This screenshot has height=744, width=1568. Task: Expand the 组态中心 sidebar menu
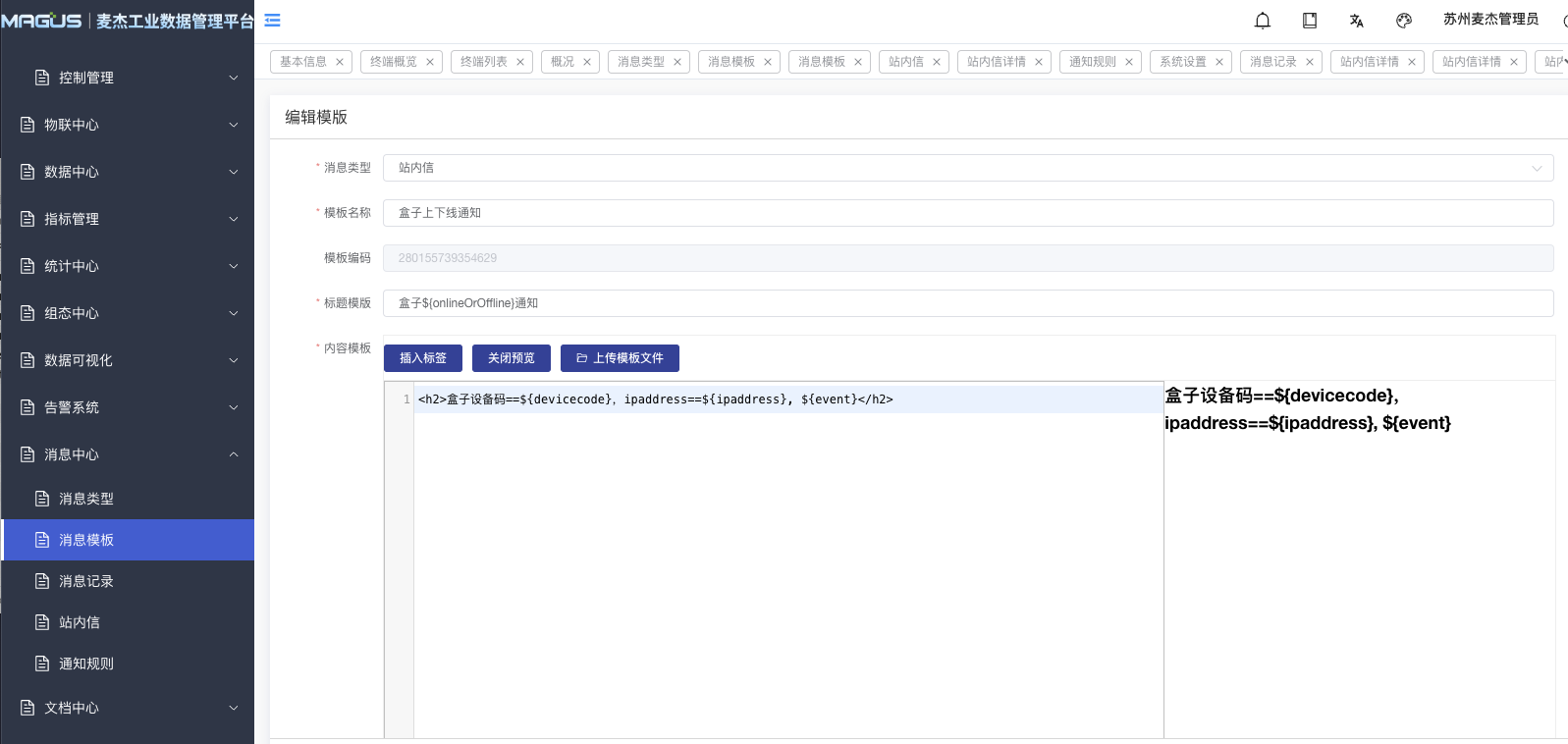tap(128, 313)
